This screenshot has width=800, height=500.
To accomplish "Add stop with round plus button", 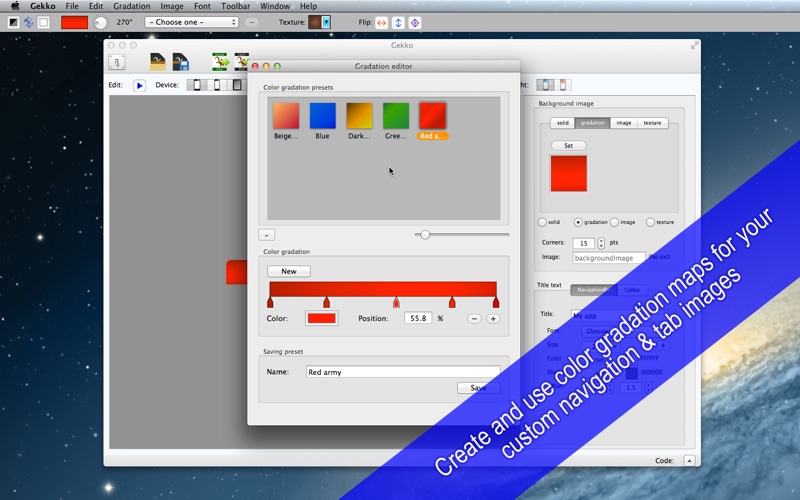I will click(493, 319).
